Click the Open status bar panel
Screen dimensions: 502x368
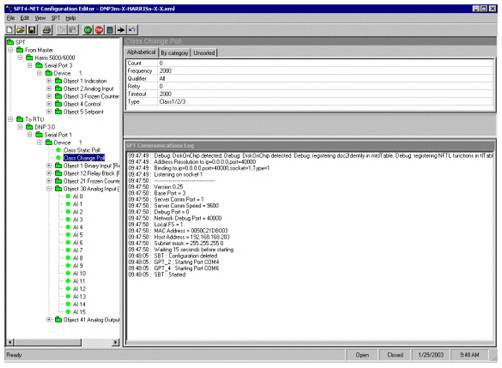tap(362, 355)
